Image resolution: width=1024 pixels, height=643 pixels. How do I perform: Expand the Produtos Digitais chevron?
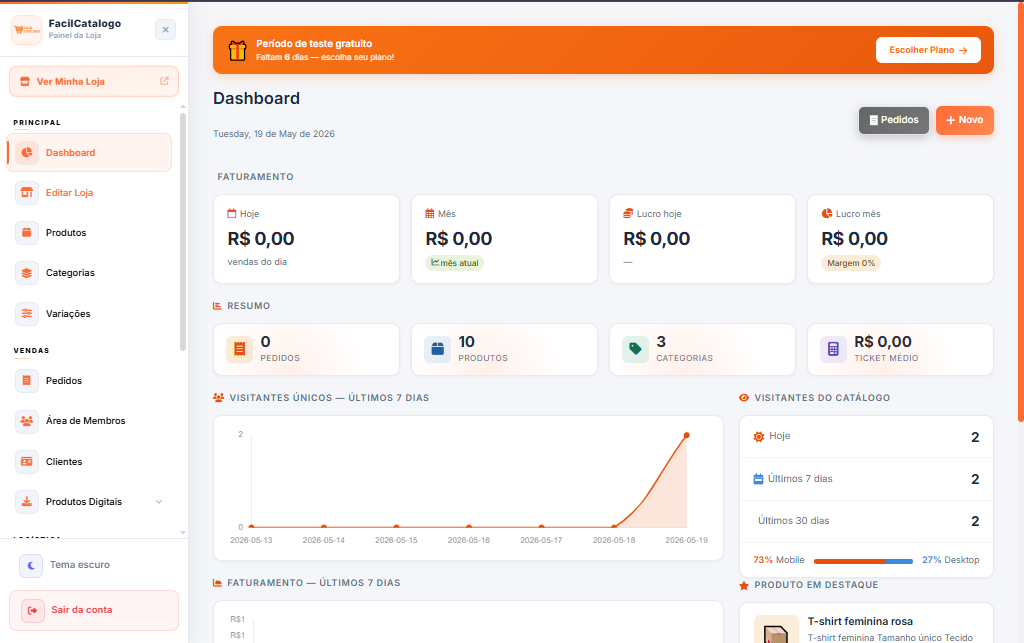tap(159, 502)
